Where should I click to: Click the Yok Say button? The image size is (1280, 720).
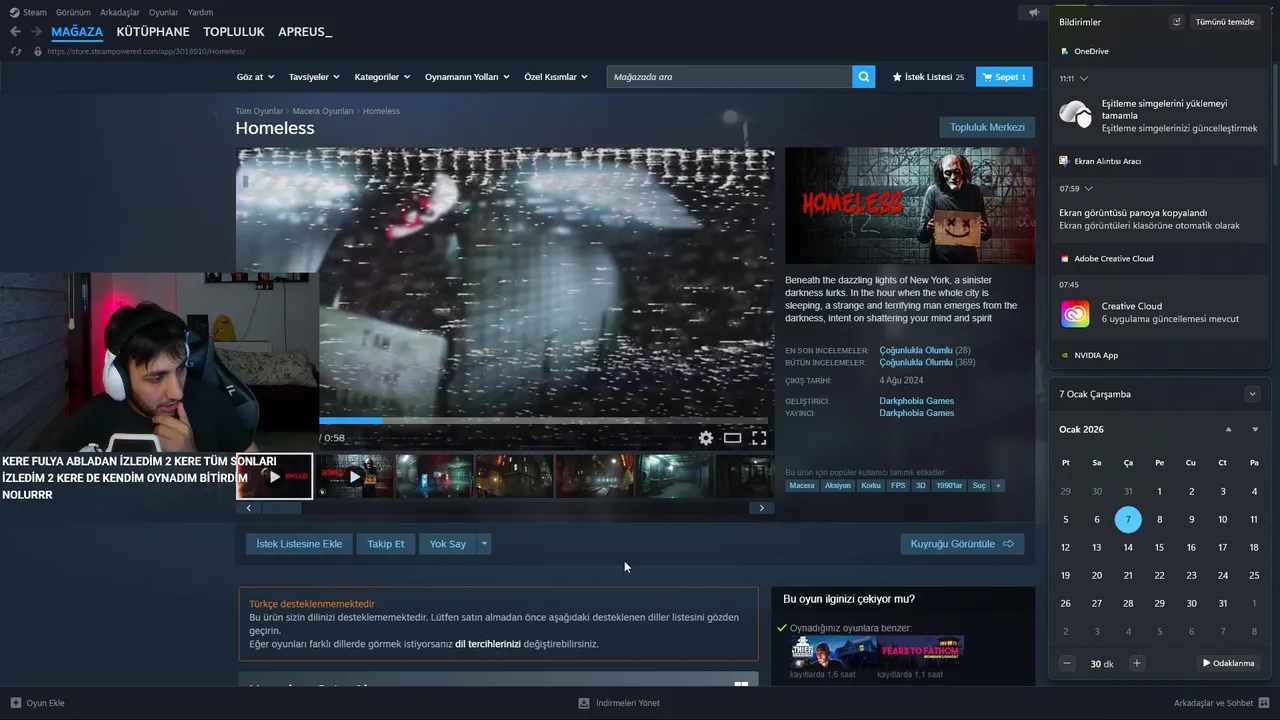click(448, 544)
